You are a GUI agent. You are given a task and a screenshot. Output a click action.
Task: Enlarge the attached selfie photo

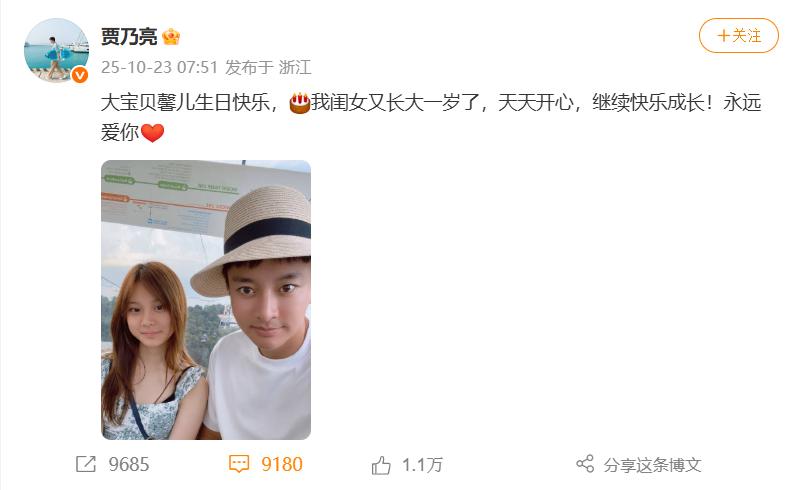tap(206, 300)
